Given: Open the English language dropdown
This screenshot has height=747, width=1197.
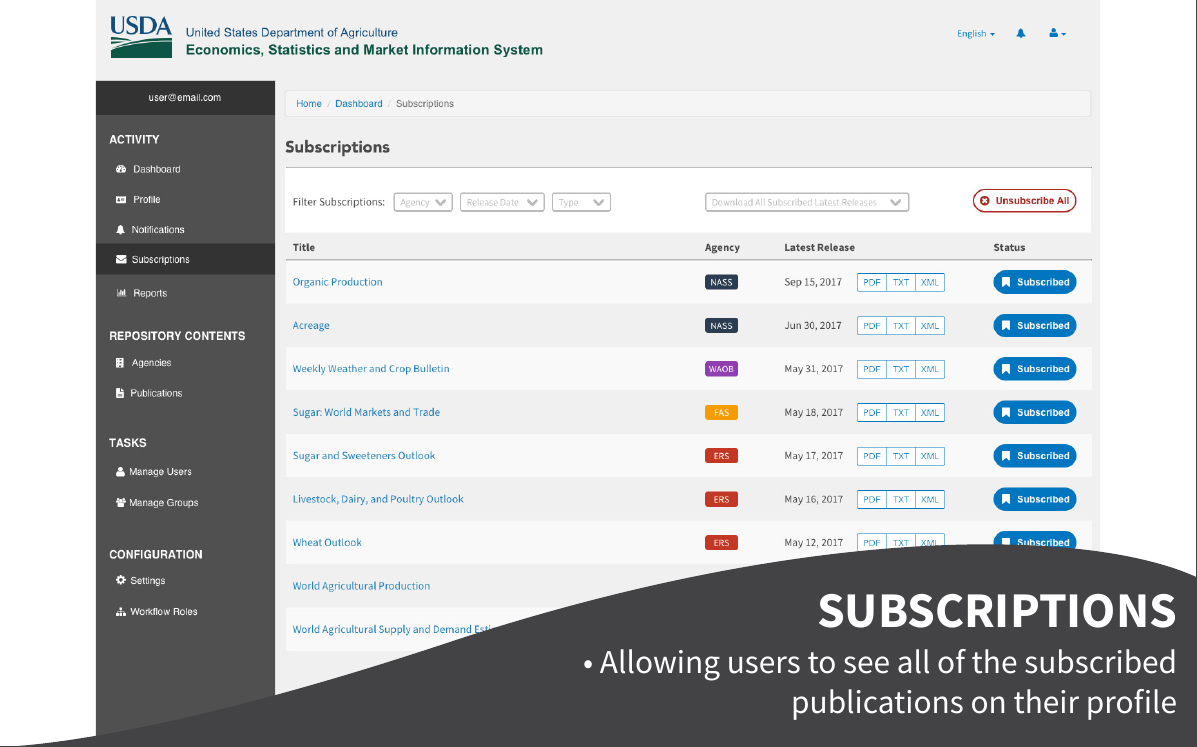Looking at the screenshot, I should (x=976, y=34).
